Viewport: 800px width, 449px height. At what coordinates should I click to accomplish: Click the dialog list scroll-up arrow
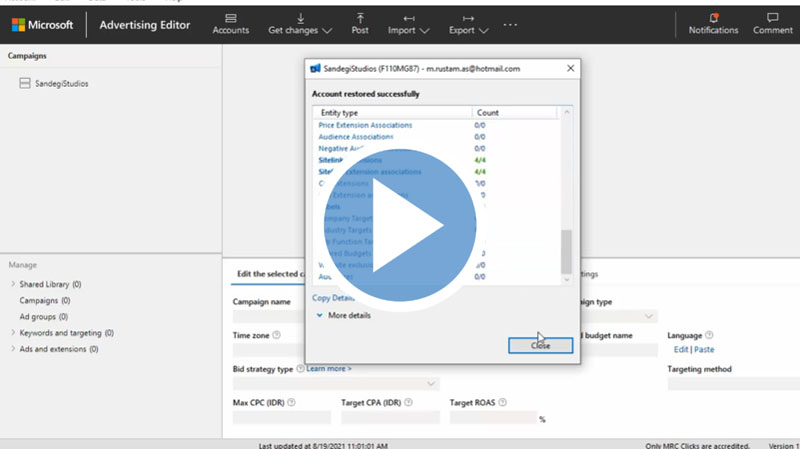566,112
